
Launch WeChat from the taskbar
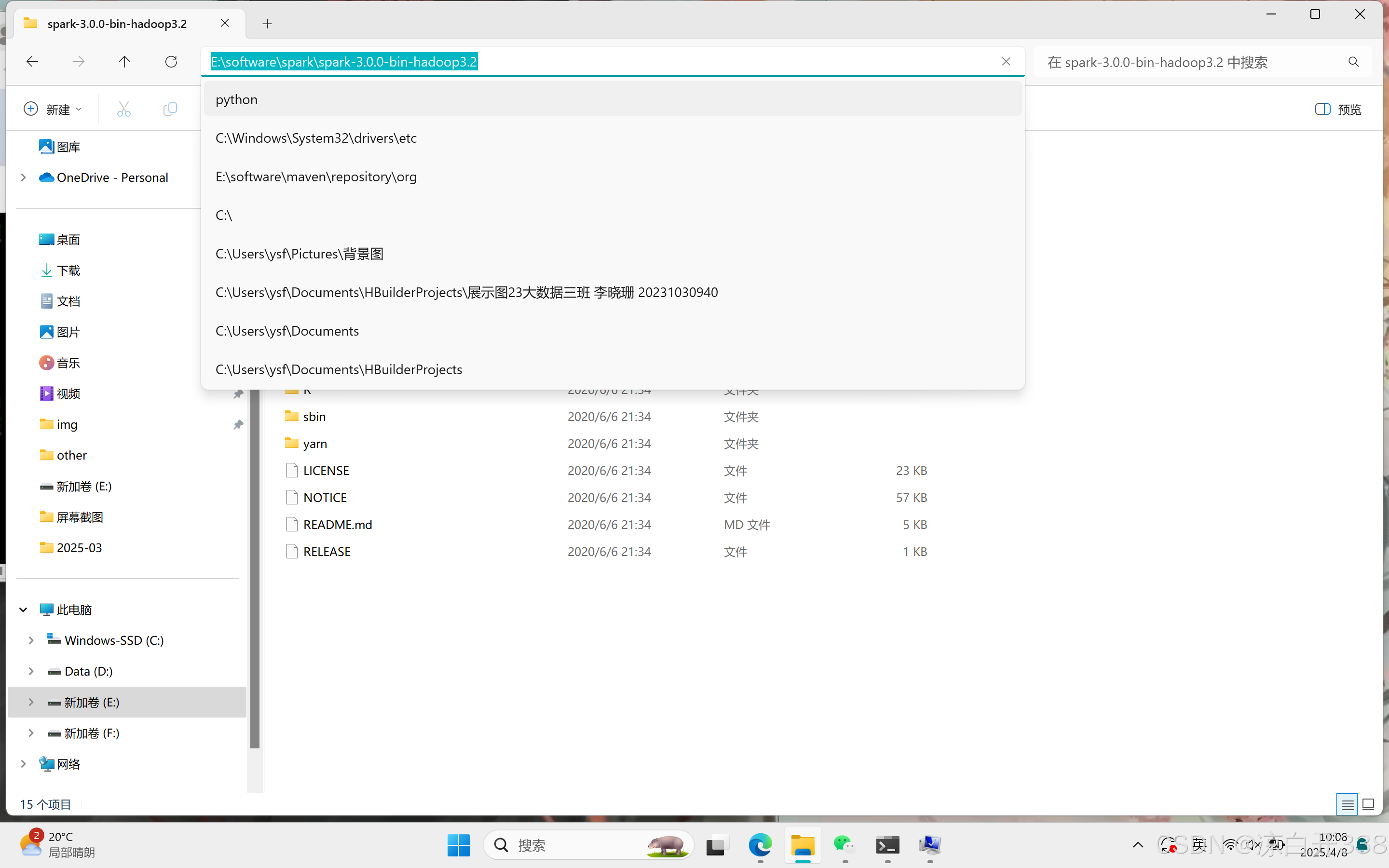pyautogui.click(x=844, y=845)
